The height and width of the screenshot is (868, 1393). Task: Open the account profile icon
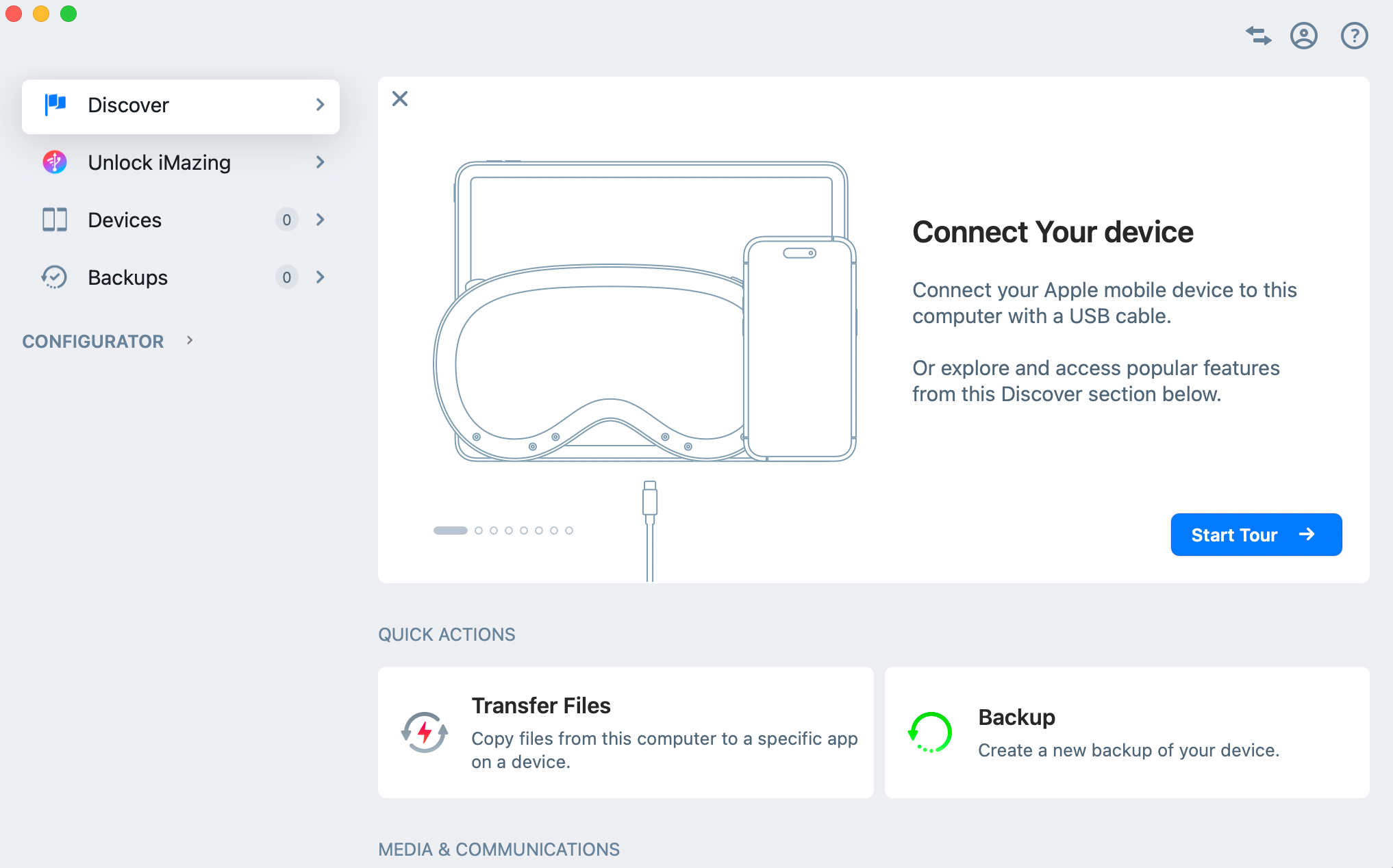[x=1304, y=36]
